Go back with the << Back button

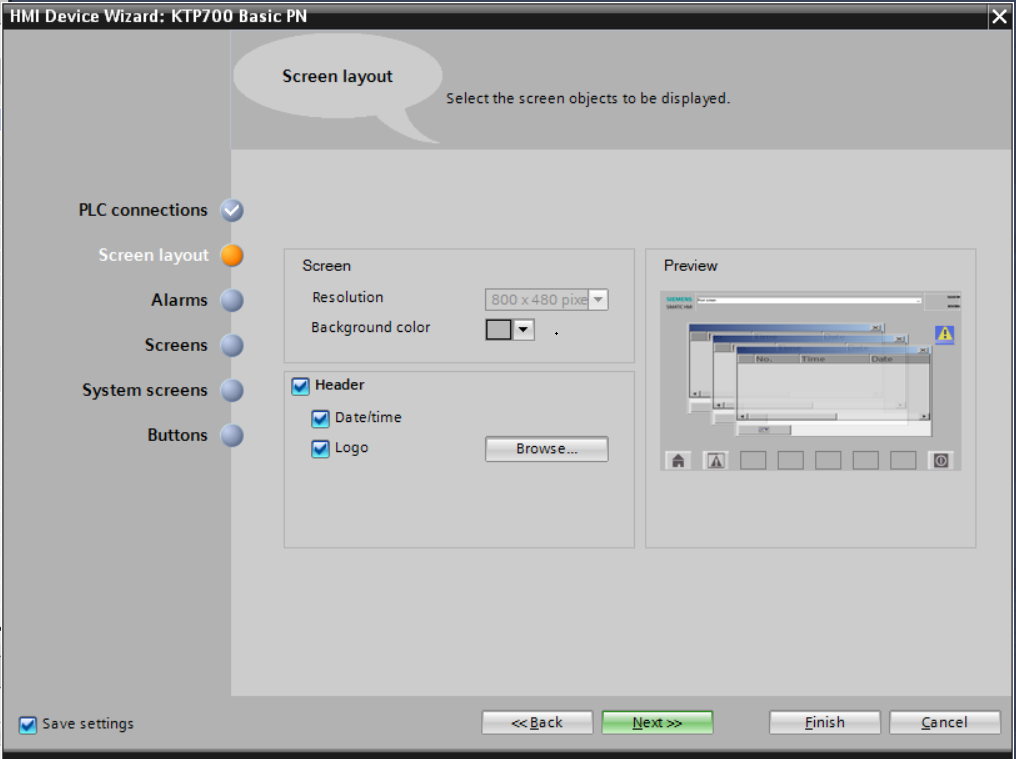(537, 723)
